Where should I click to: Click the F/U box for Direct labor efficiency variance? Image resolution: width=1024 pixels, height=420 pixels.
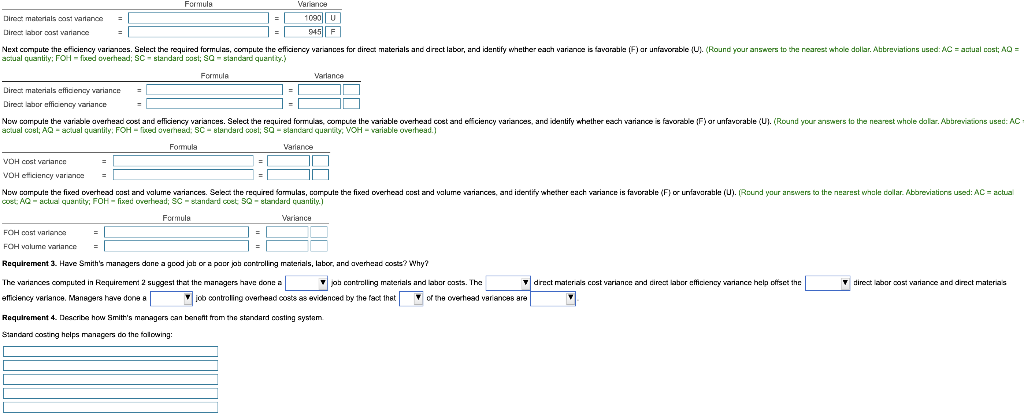pos(351,104)
